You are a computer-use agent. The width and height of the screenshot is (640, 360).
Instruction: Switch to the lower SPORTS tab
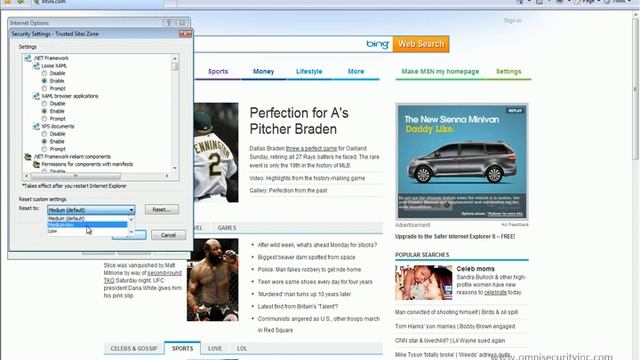182,349
